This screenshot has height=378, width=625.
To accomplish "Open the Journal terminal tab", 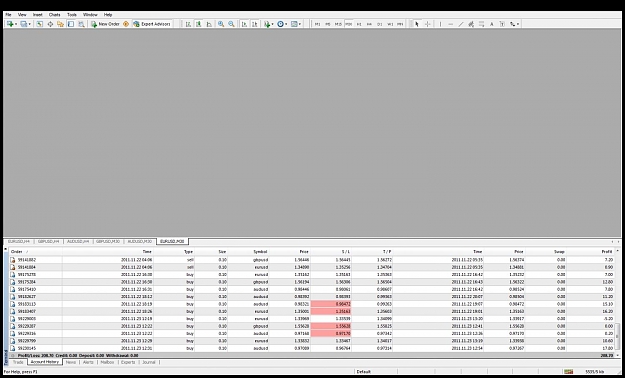I will (x=149, y=362).
